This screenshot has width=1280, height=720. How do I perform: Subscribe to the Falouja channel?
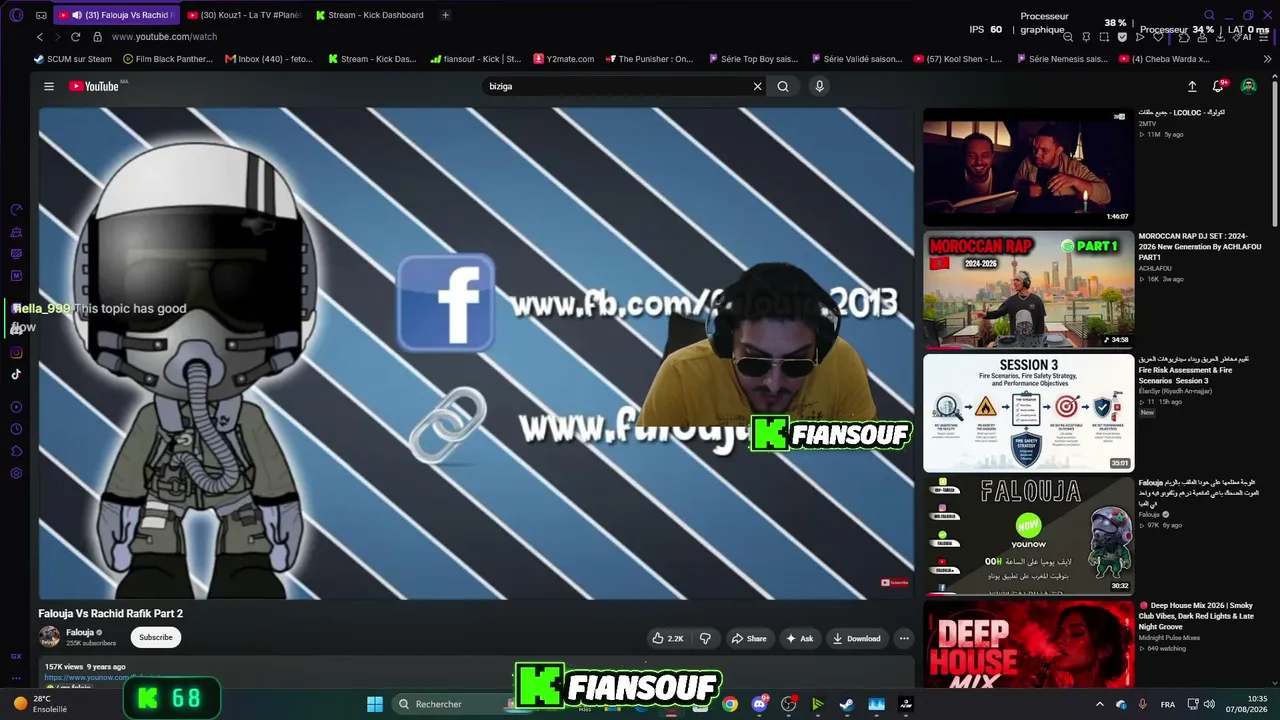point(155,637)
